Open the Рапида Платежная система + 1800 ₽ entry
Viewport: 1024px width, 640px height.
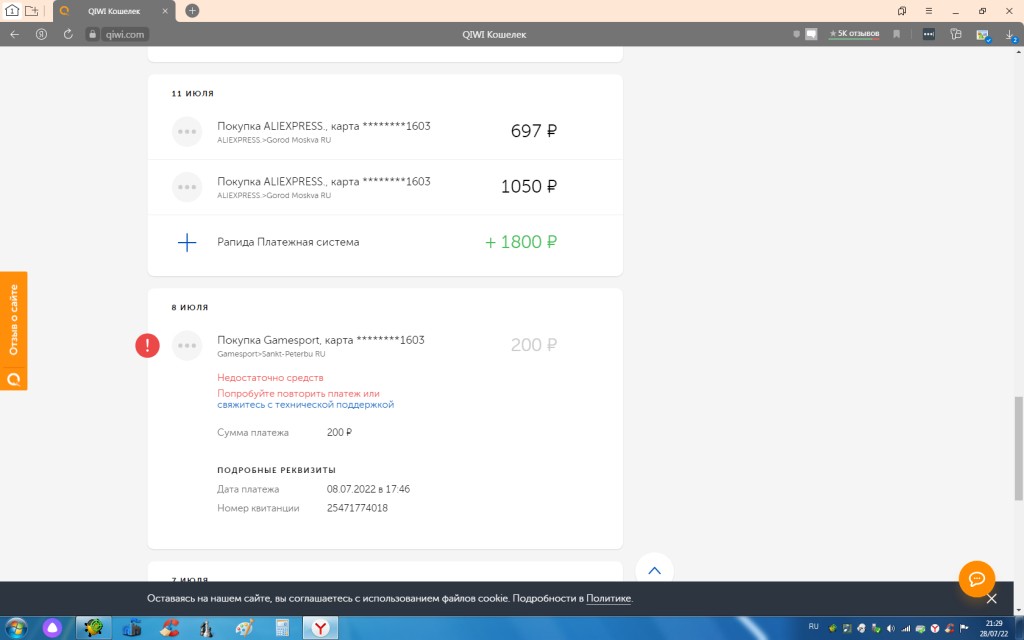385,242
